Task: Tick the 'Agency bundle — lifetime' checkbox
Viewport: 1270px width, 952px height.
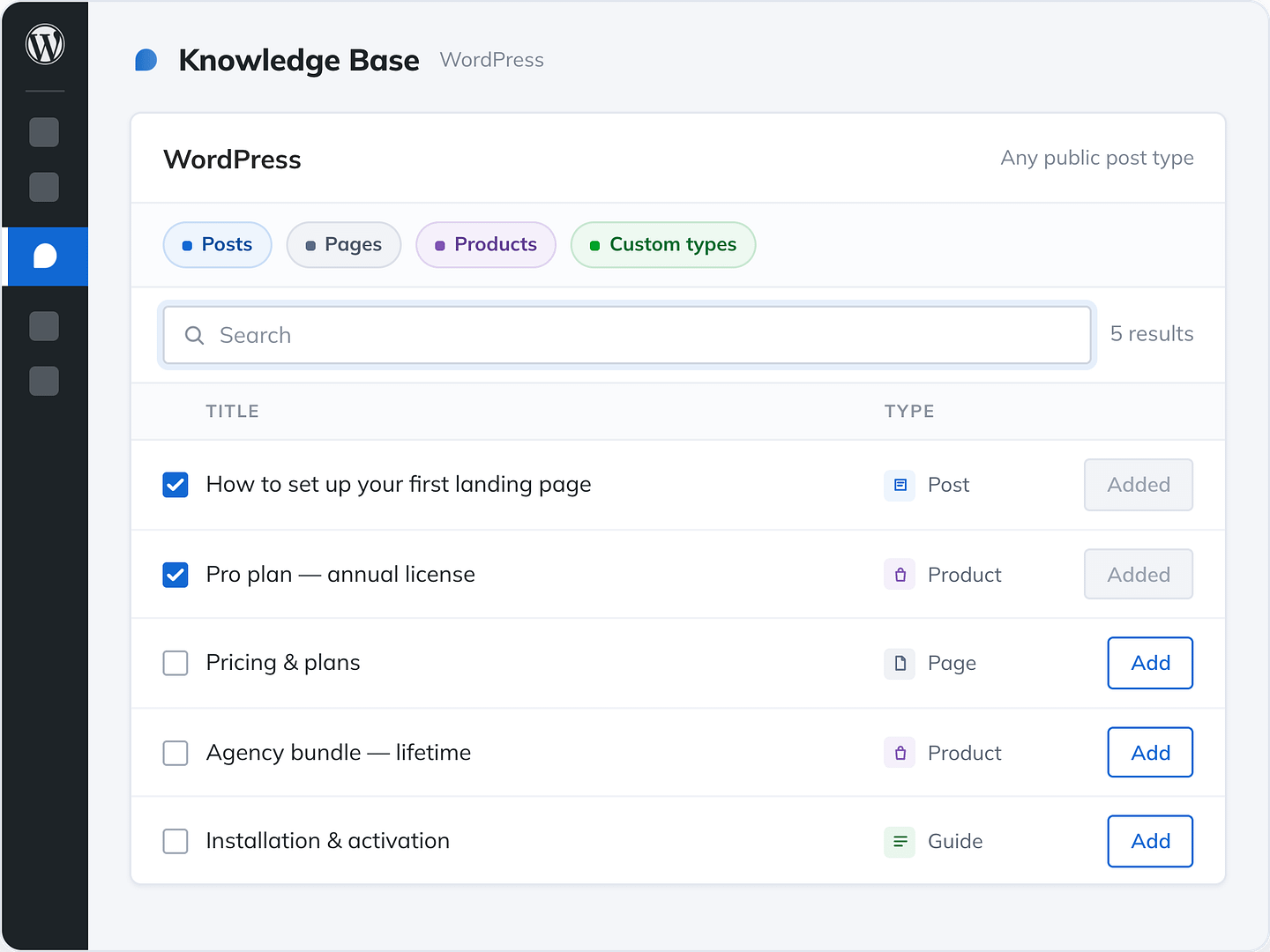Action: click(x=176, y=753)
